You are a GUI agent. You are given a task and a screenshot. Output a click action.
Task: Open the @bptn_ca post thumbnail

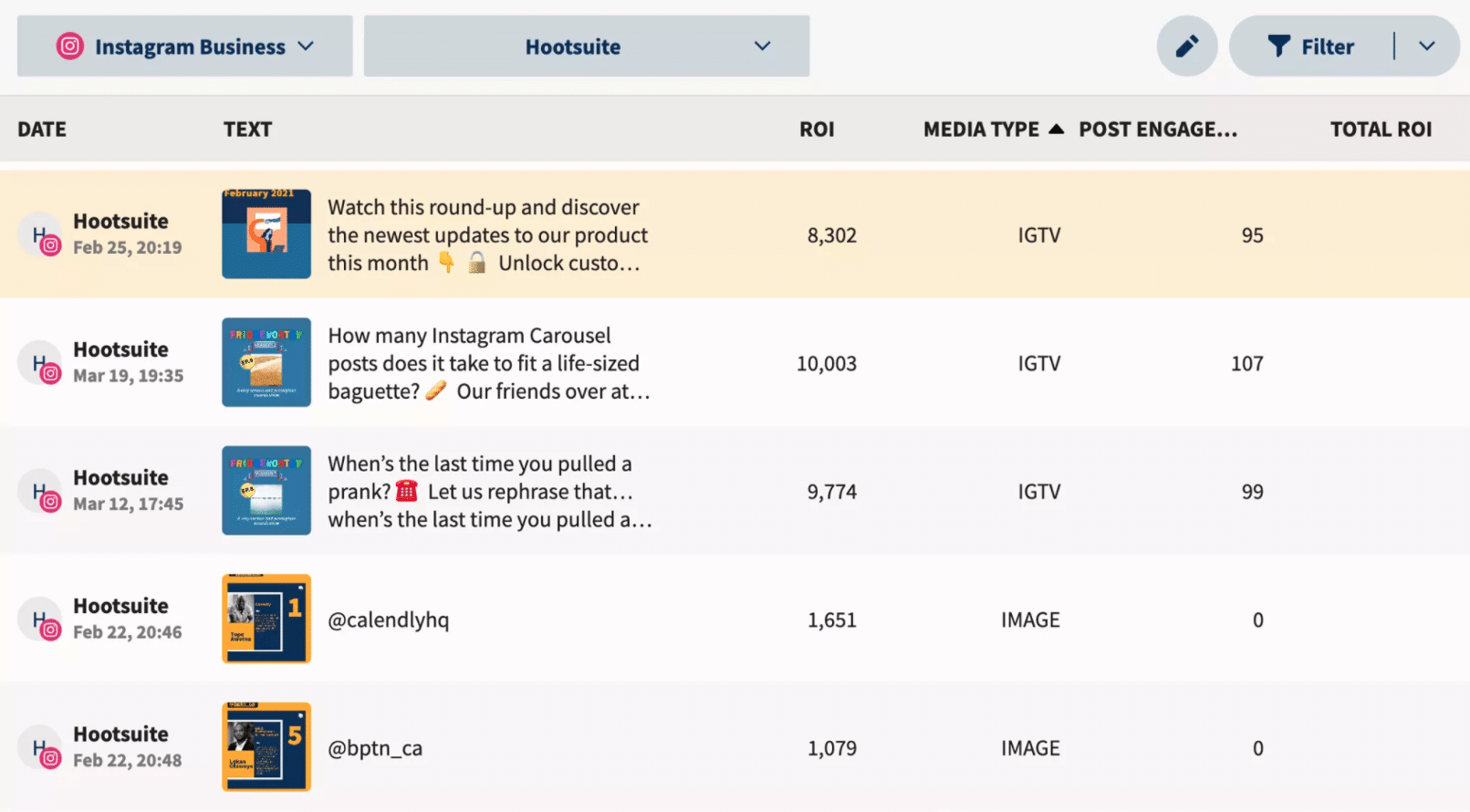point(266,746)
